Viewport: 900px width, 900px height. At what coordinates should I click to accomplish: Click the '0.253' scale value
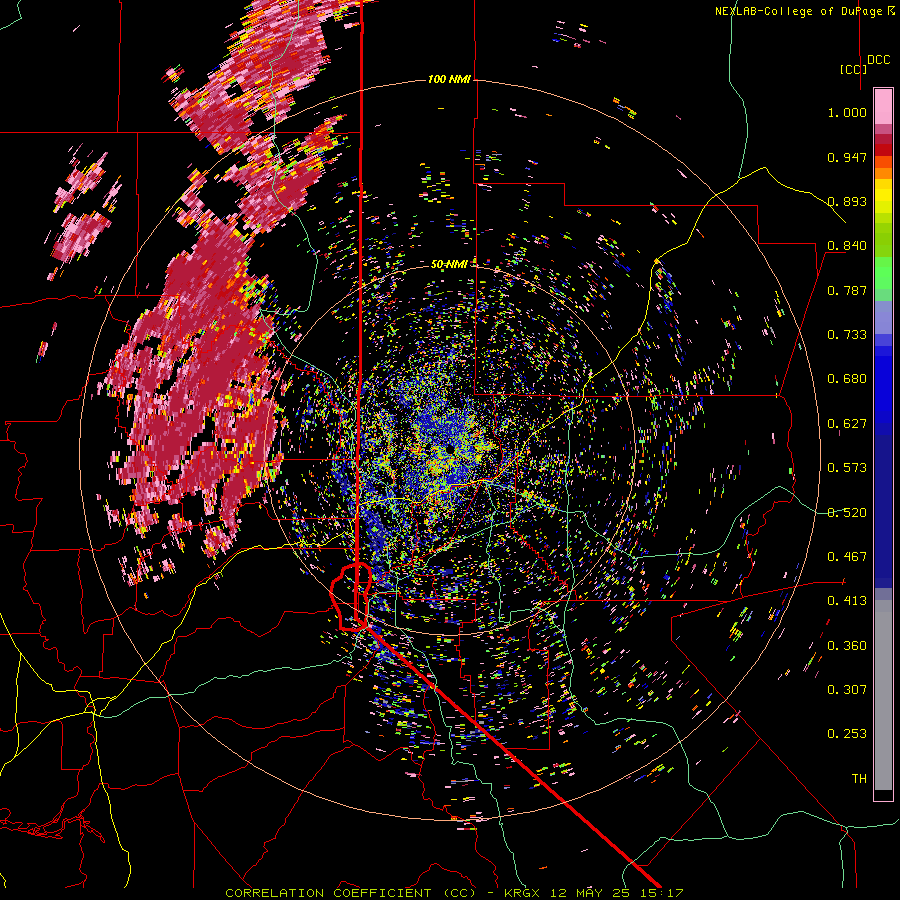click(x=847, y=734)
